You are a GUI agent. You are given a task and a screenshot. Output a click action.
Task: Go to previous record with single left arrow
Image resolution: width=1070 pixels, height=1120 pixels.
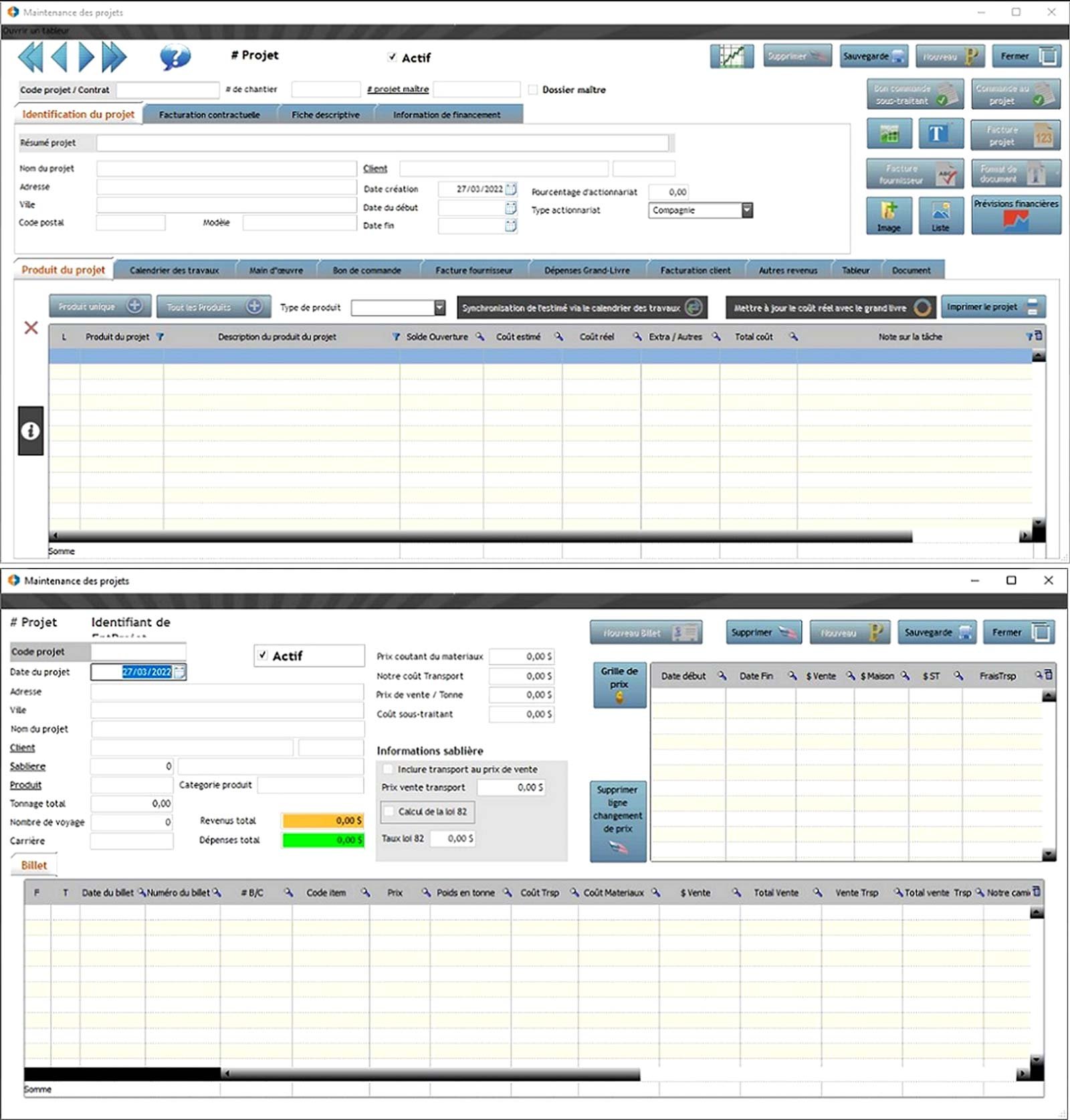click(59, 57)
